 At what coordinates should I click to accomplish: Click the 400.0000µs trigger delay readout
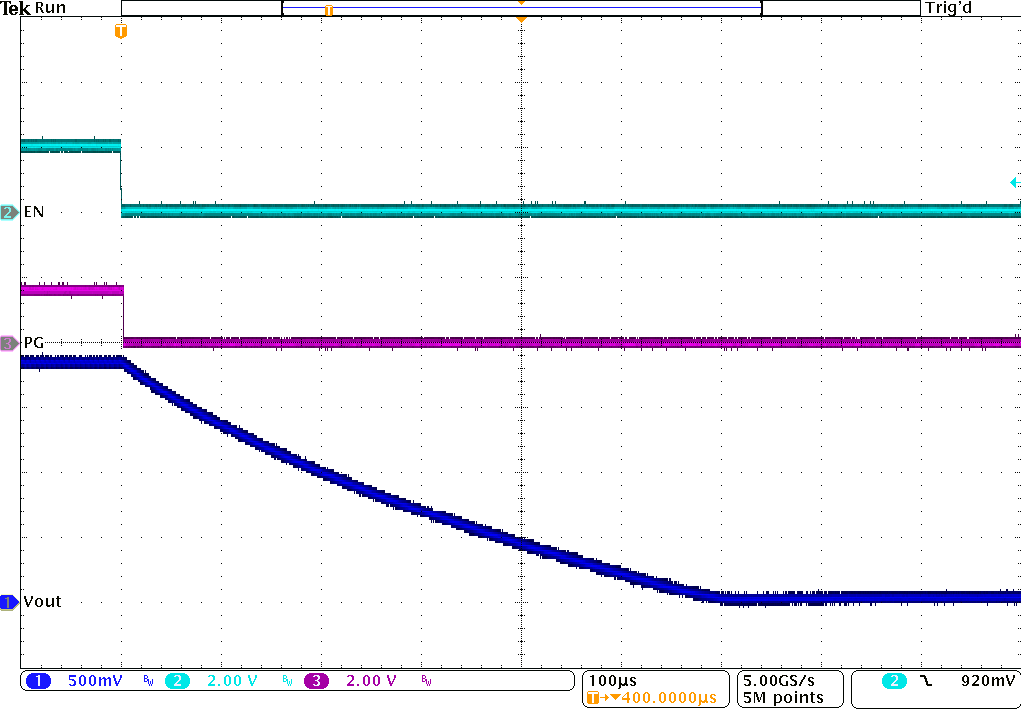click(x=664, y=697)
